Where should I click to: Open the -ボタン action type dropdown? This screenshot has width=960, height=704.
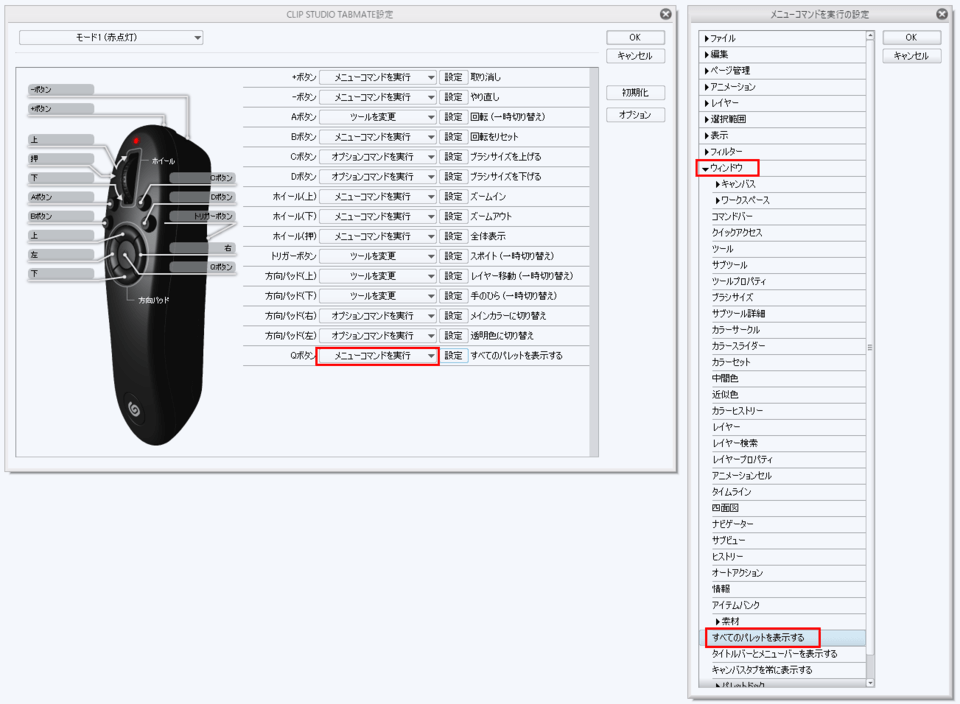click(378, 97)
